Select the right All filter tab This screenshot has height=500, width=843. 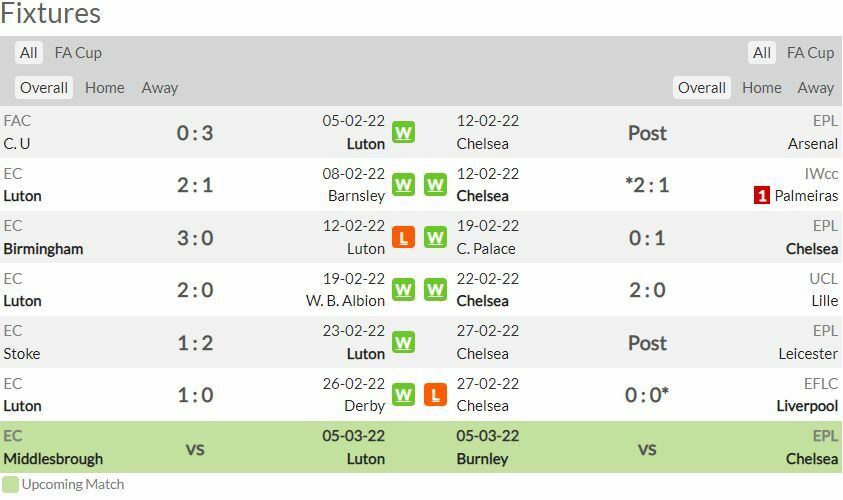762,53
